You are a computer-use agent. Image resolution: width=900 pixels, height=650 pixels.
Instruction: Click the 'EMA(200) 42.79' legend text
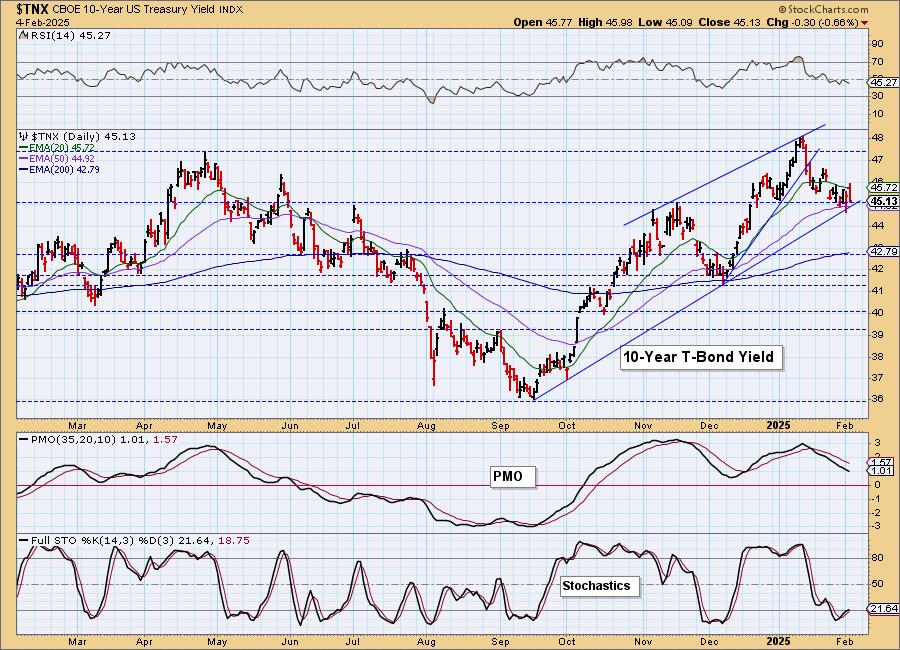(64, 169)
